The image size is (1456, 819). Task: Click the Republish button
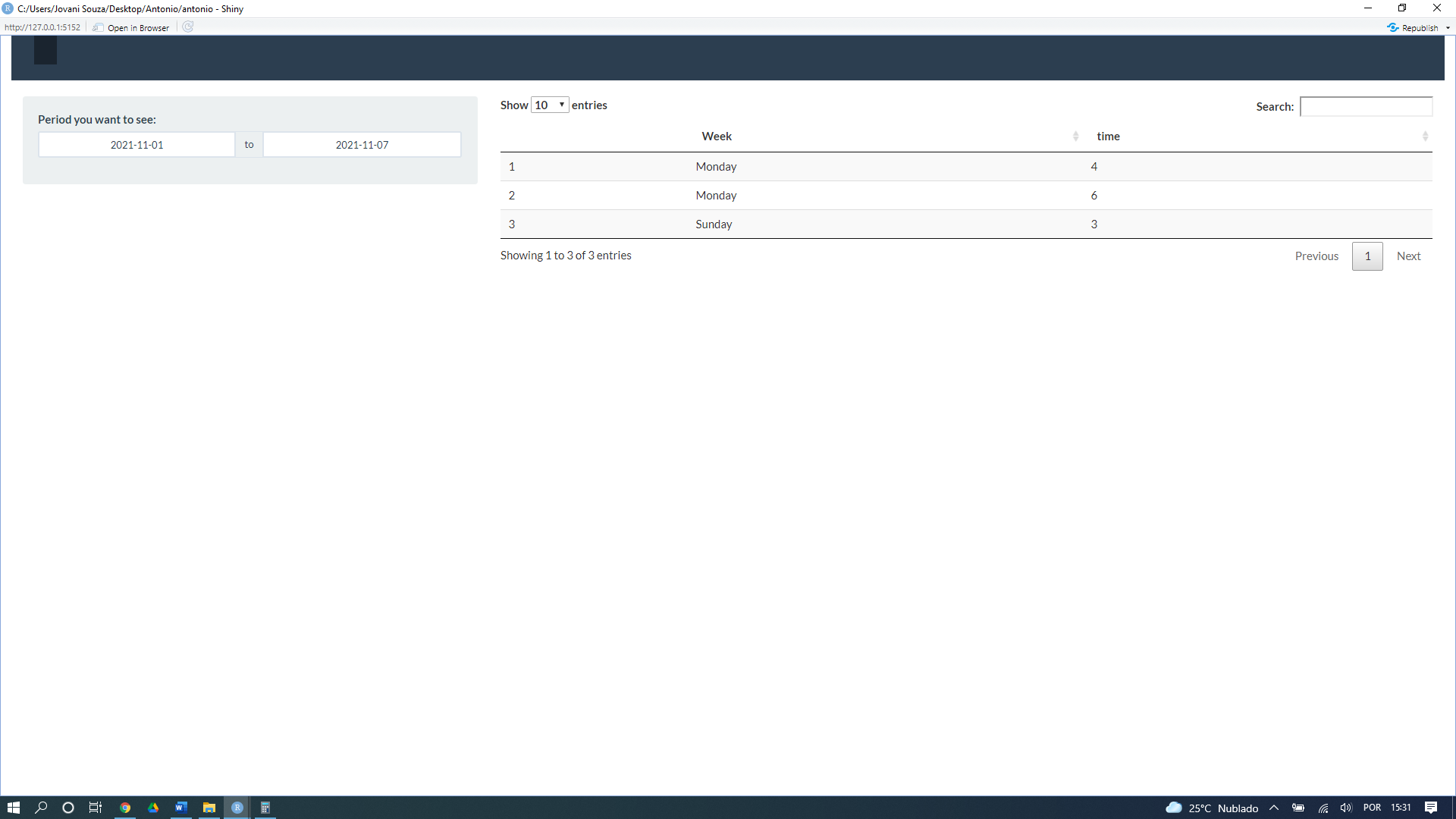1413,27
